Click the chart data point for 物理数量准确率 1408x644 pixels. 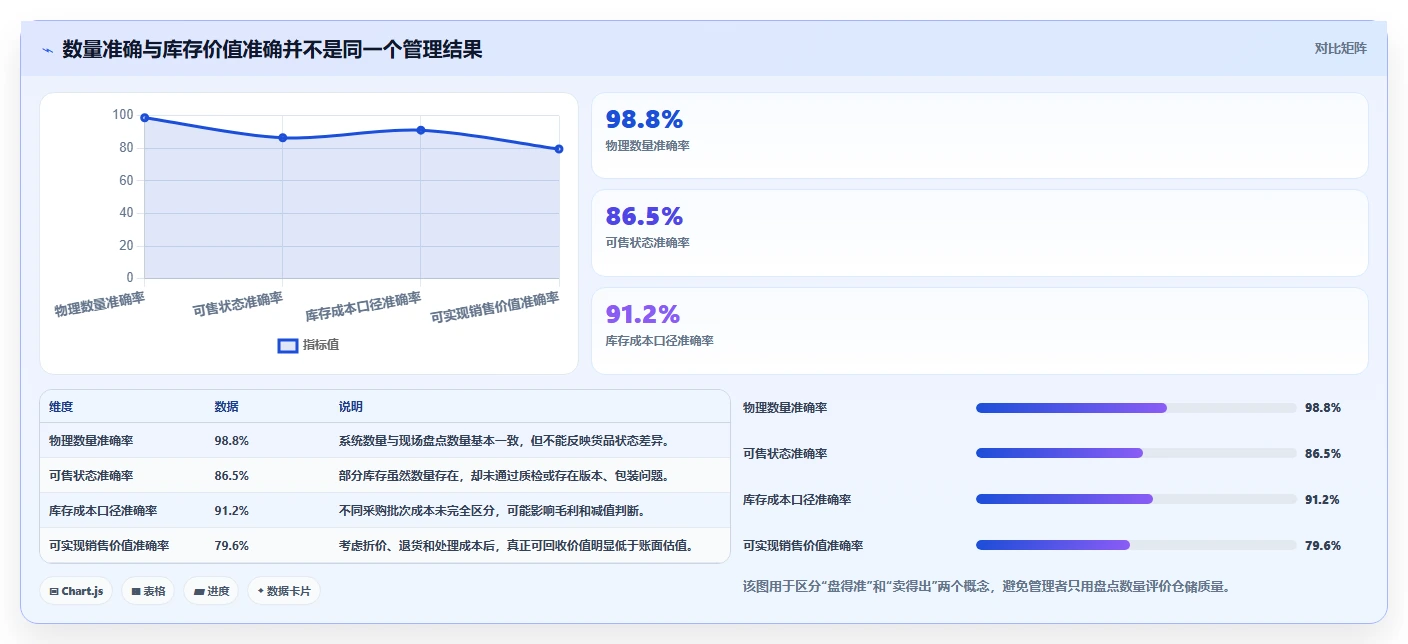(x=145, y=118)
